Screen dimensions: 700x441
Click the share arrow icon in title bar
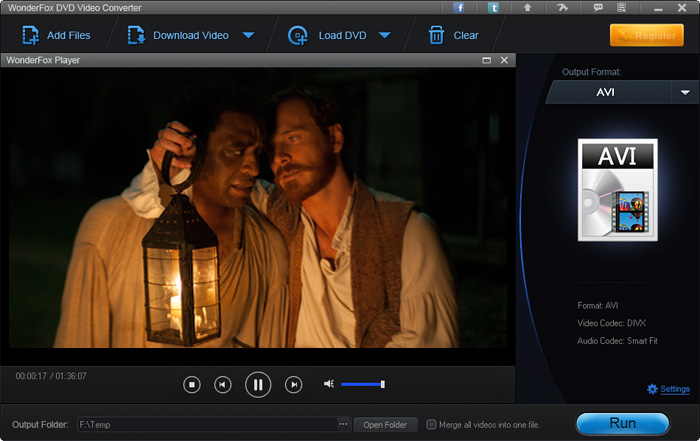[x=562, y=8]
